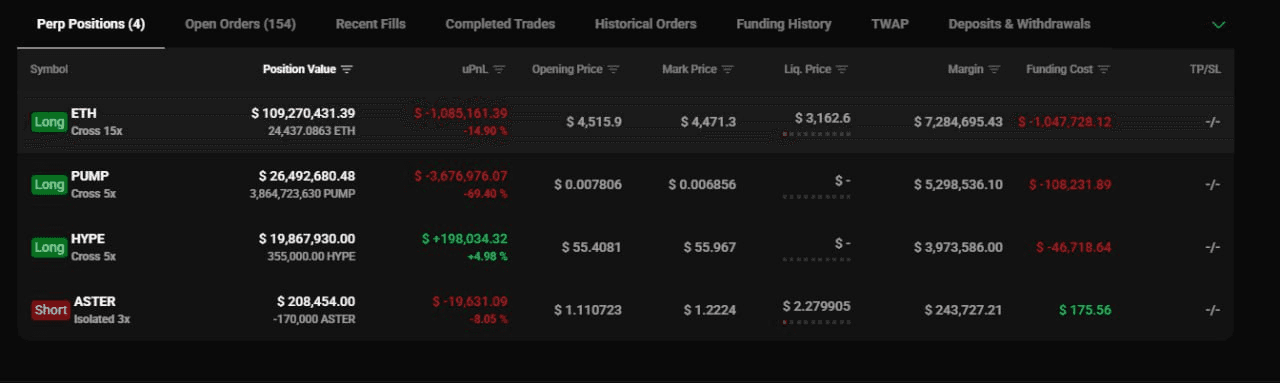This screenshot has width=1280, height=383.
Task: Click the ASTER liquidation price indicator bar
Action: point(817,322)
